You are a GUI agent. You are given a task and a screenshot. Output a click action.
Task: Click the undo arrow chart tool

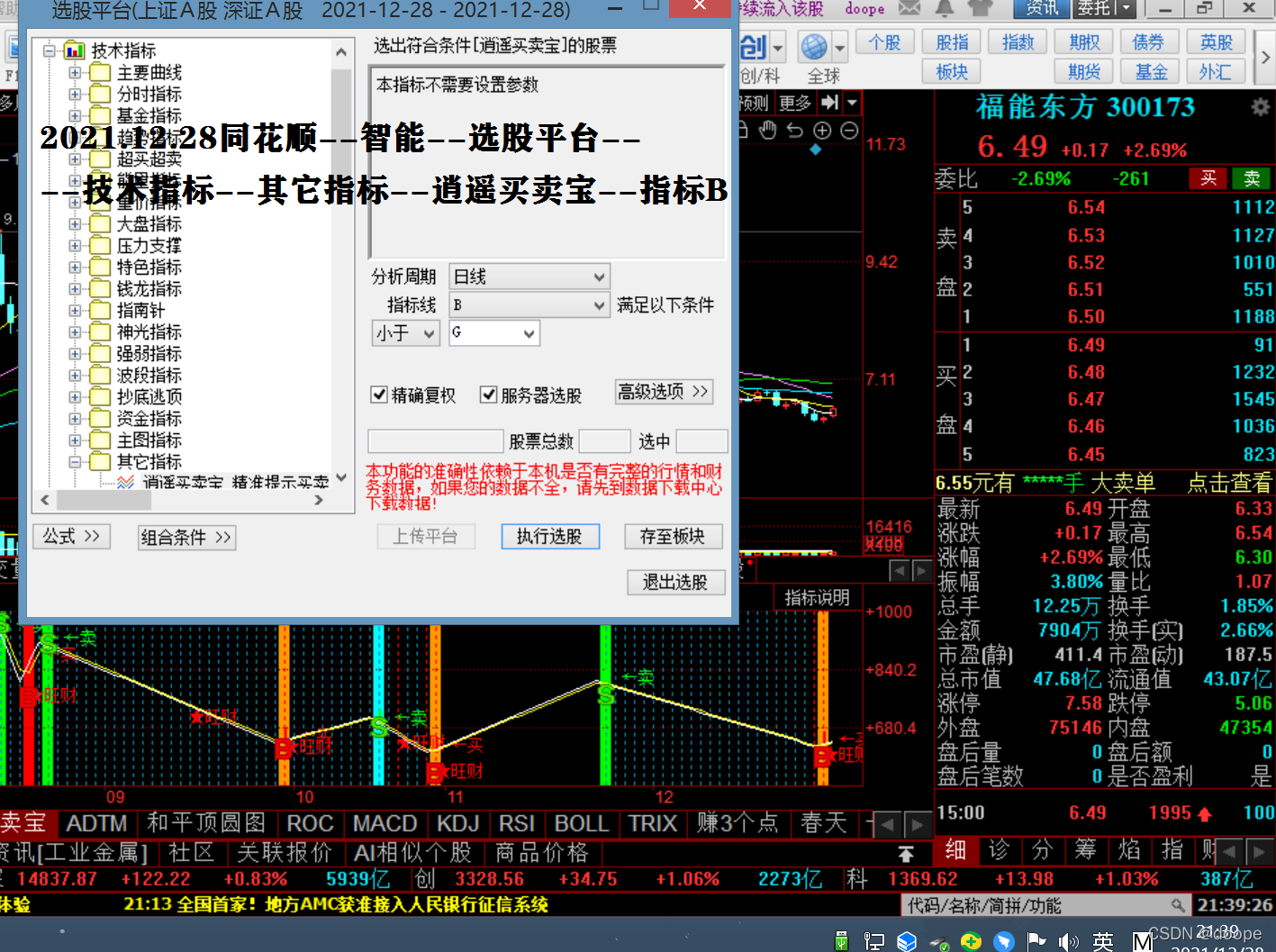[x=794, y=130]
